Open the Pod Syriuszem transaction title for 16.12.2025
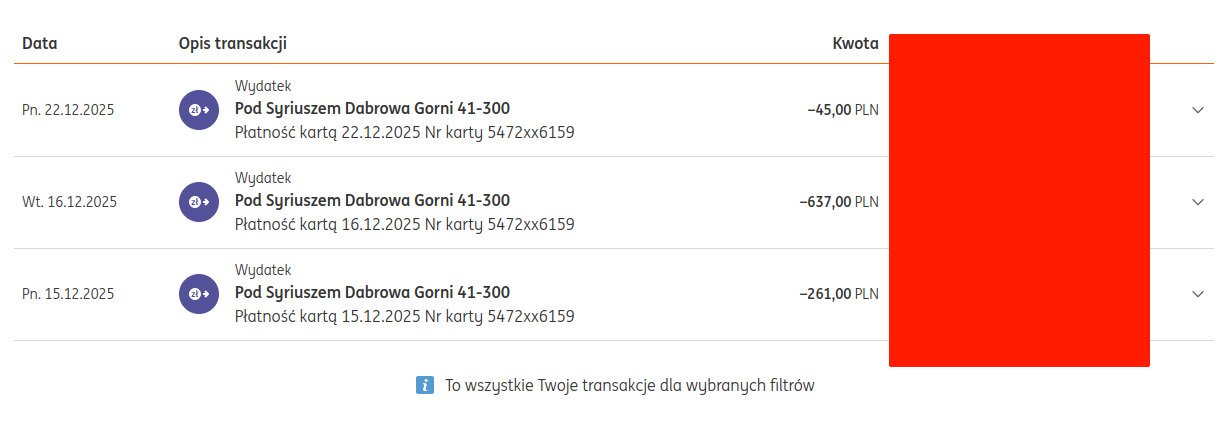Viewport: 1231px width, 421px height. [372, 201]
